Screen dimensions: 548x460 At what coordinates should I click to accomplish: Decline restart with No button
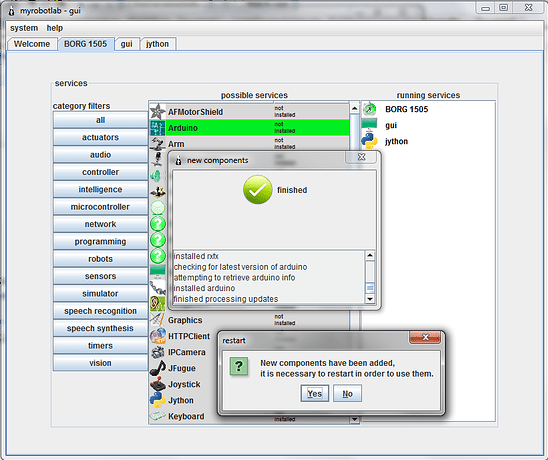(347, 394)
